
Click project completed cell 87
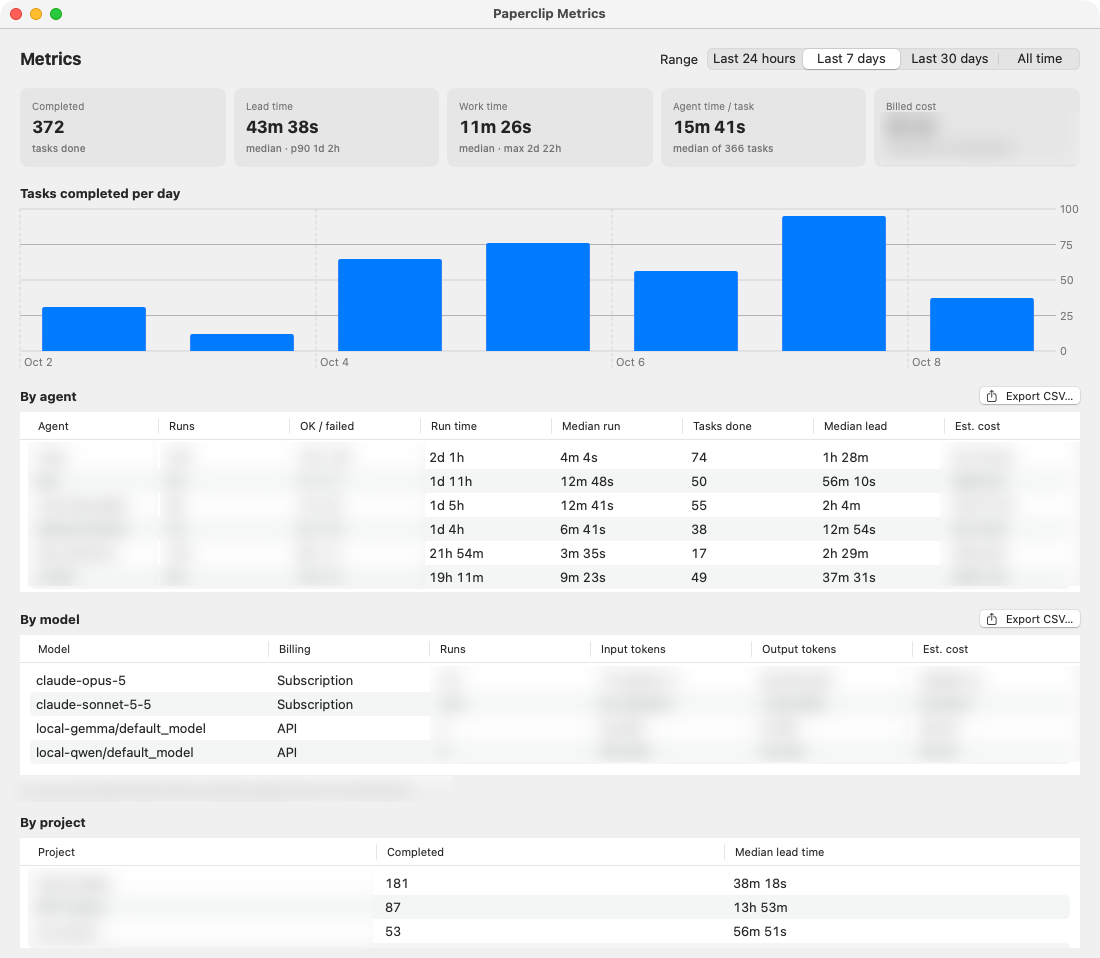tap(393, 908)
